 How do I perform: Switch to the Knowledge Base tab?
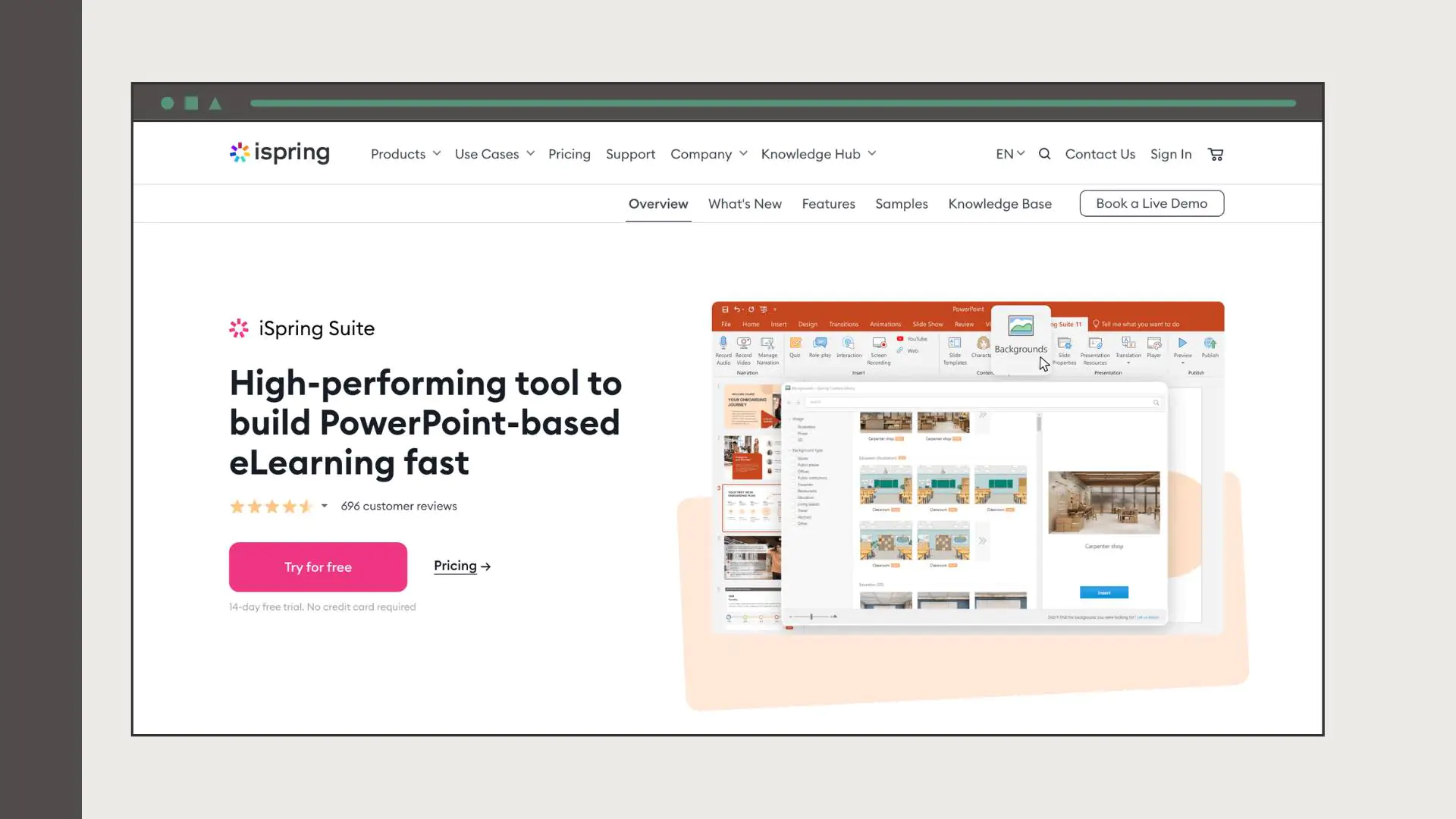999,204
